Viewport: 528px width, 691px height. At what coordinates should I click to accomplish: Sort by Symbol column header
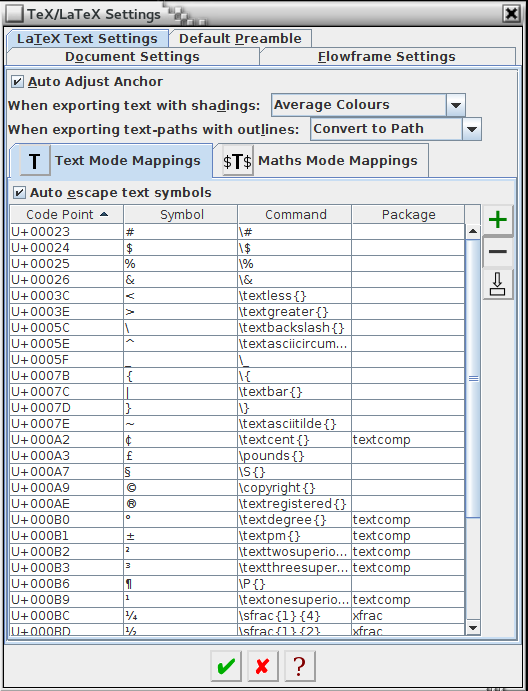[181, 215]
